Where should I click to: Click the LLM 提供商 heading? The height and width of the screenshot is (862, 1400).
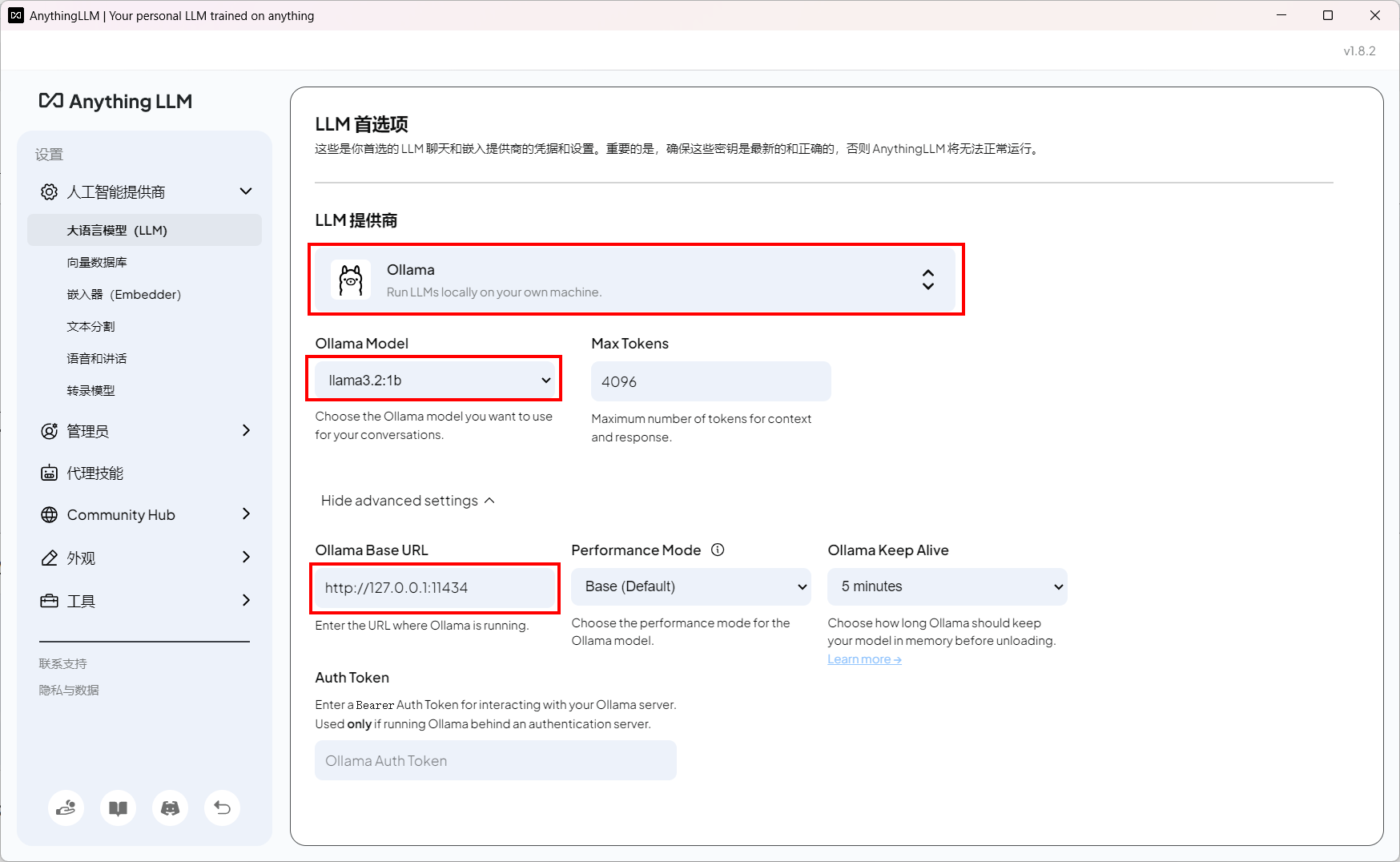[356, 220]
